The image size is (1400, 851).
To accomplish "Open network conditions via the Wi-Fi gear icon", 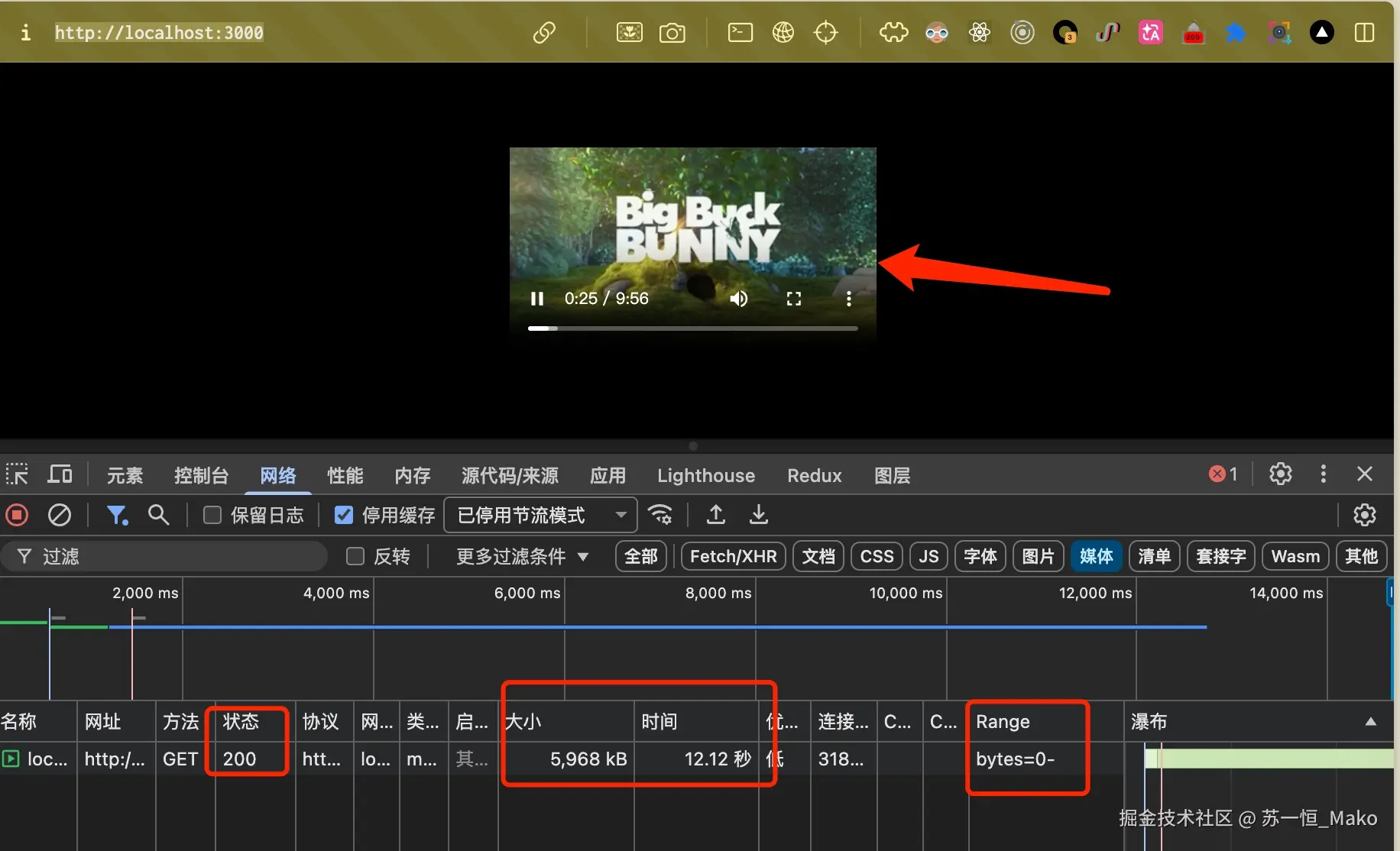I will pos(660,515).
